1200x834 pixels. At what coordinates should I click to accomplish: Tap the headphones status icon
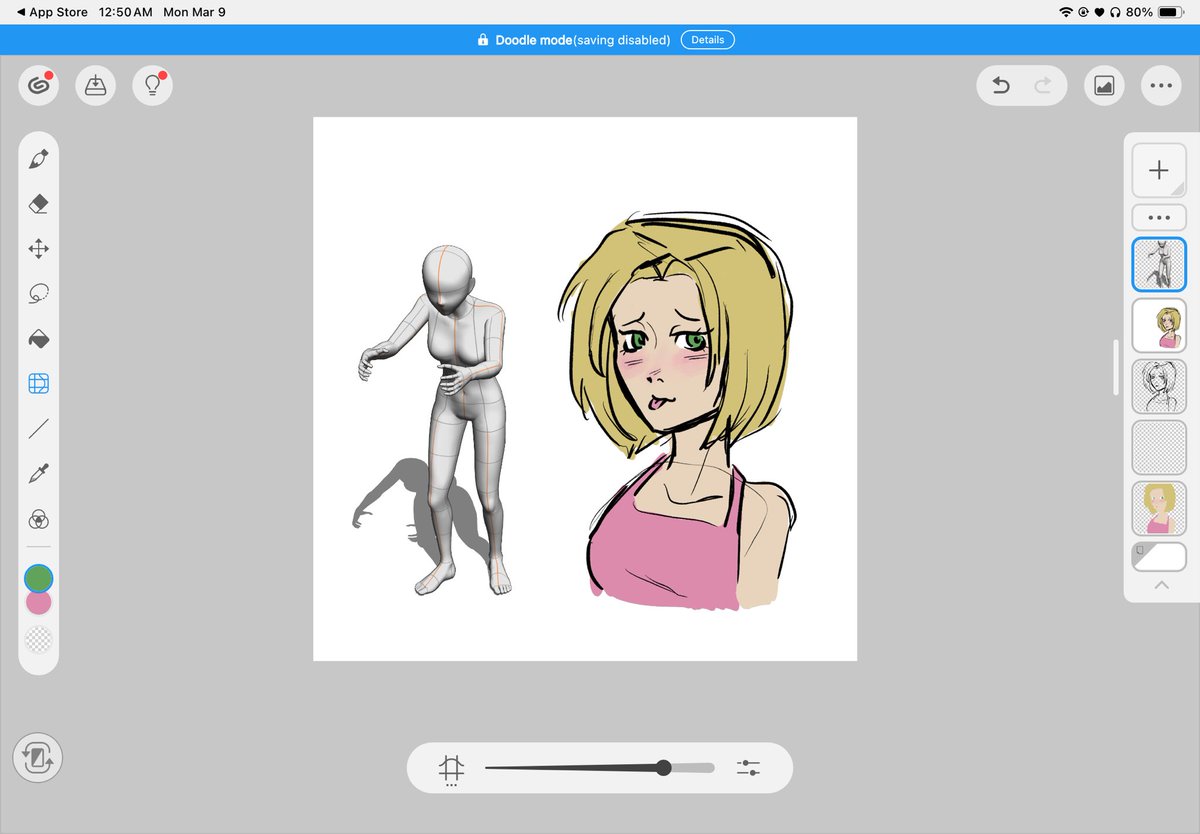(1115, 12)
